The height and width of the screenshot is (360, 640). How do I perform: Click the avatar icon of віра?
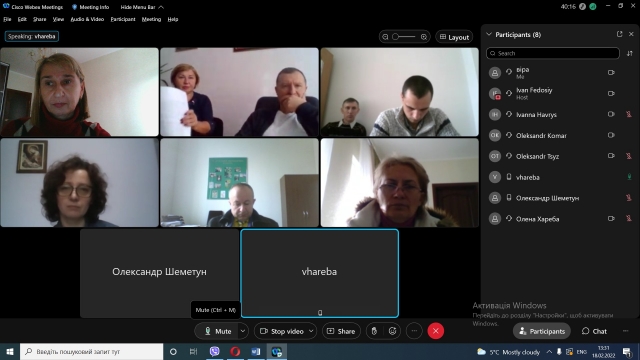click(495, 73)
